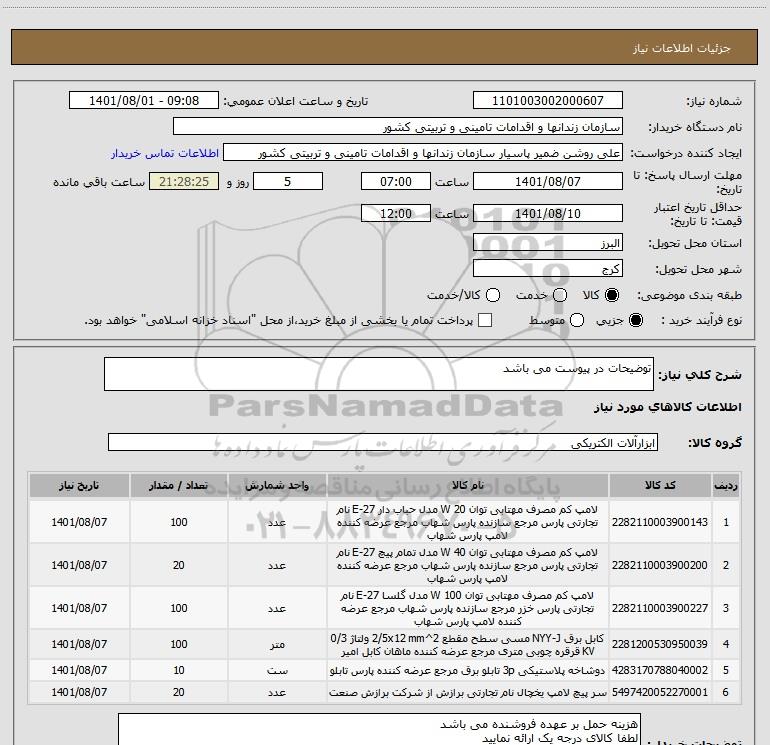
Task: Toggle the اسناد خزانه اسلامی payment checkbox
Action: 485,320
